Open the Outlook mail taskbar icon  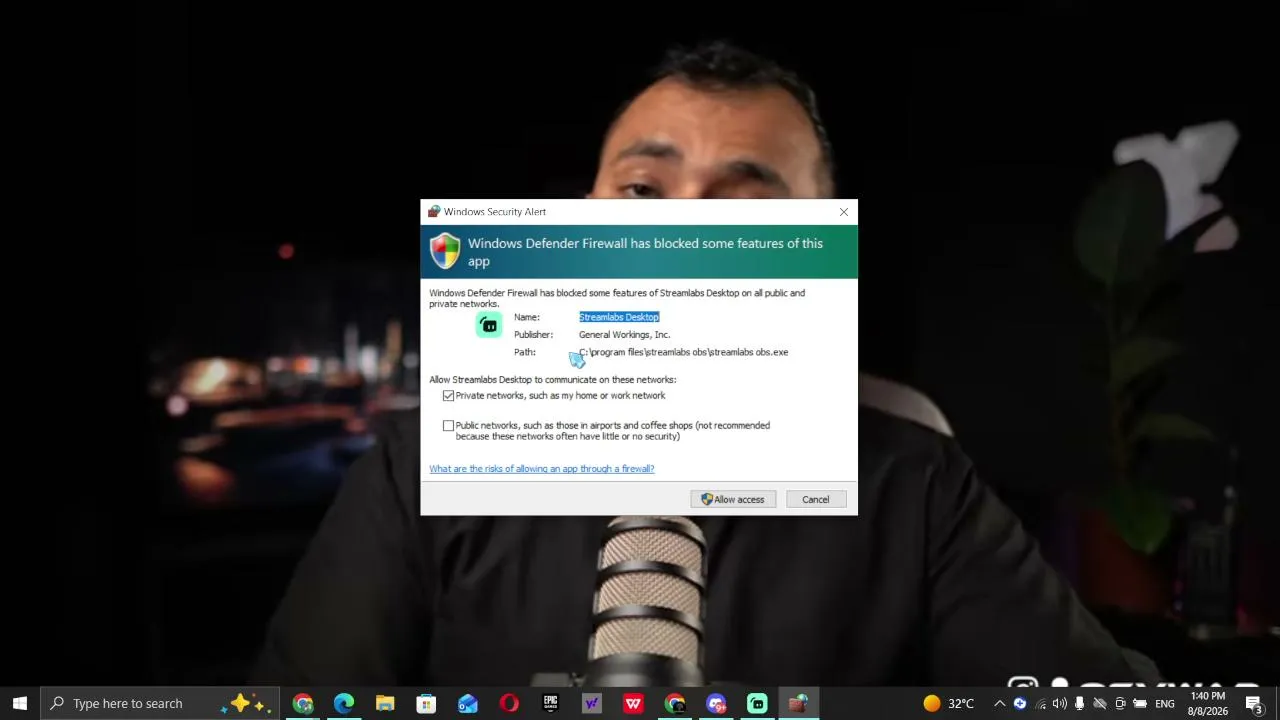click(x=468, y=703)
